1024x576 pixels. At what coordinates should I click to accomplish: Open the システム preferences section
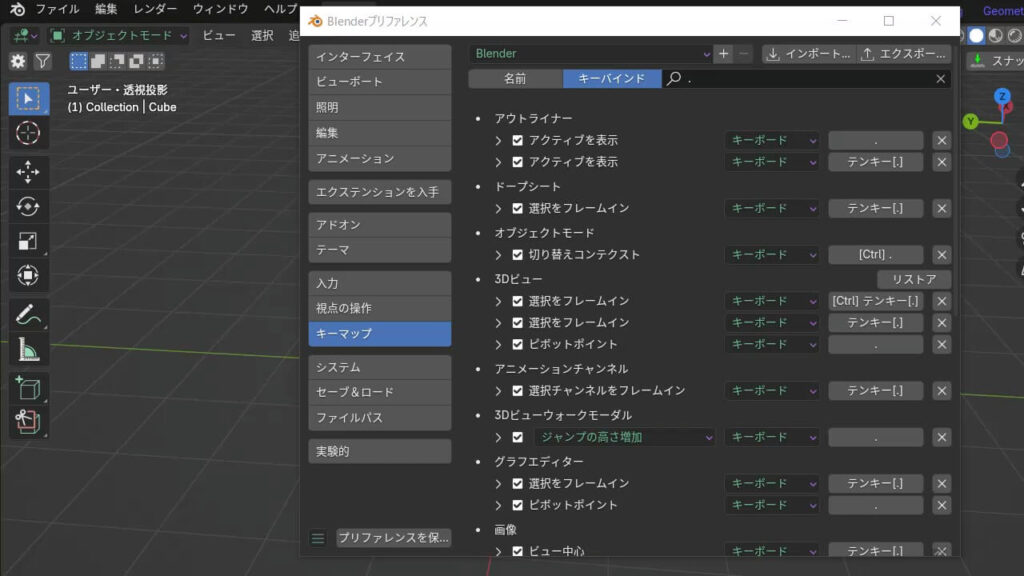pyautogui.click(x=379, y=368)
